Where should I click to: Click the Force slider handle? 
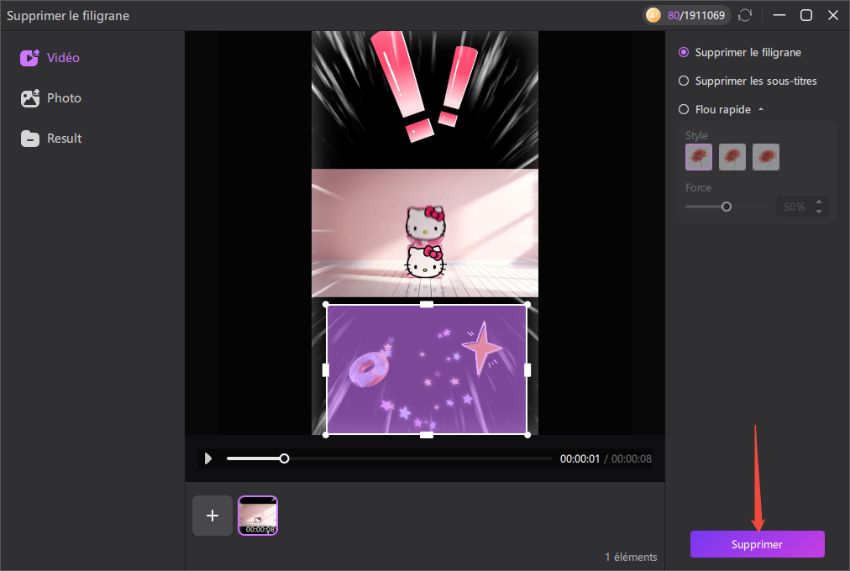click(x=726, y=207)
